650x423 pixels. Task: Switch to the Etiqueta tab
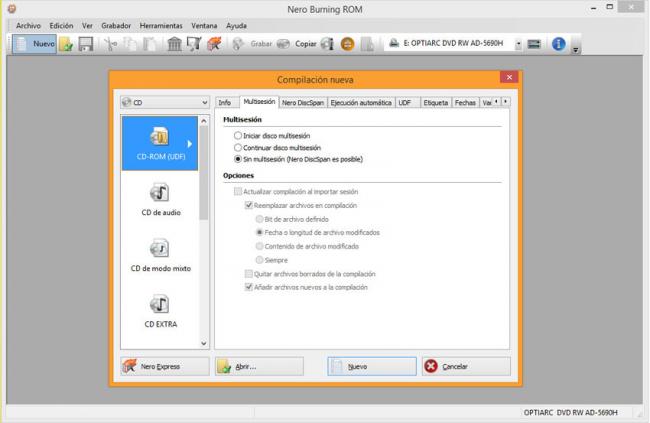tap(436, 102)
